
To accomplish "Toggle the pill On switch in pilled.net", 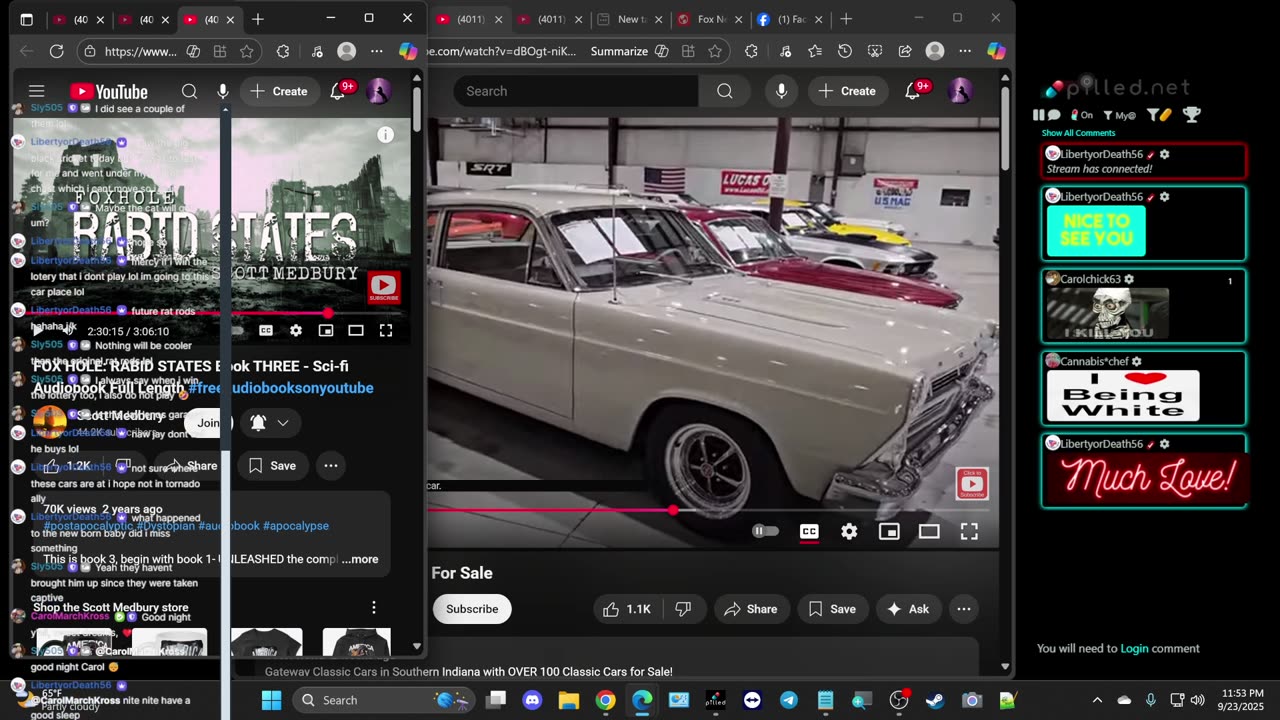I will (1081, 115).
